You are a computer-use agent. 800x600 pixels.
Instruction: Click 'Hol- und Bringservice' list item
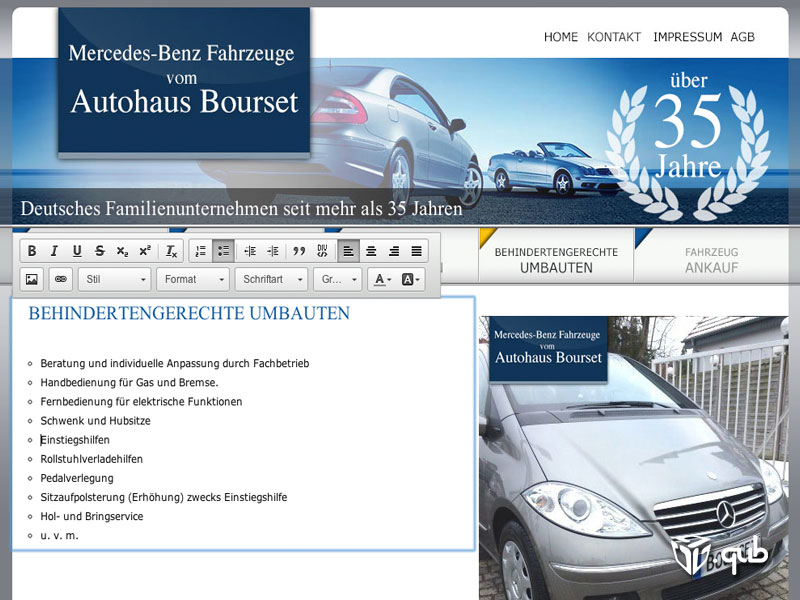pyautogui.click(x=92, y=516)
